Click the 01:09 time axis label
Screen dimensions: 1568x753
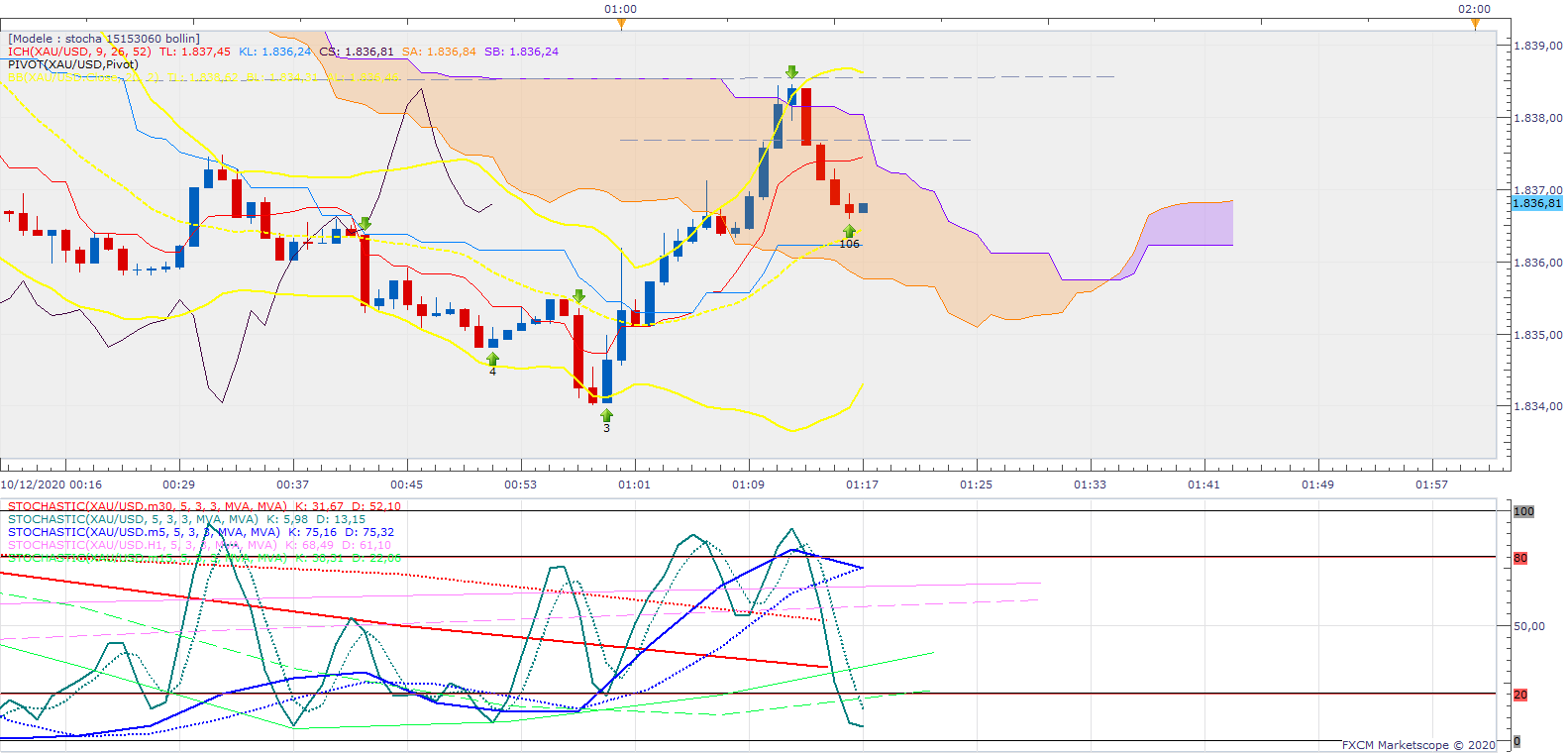(x=749, y=484)
